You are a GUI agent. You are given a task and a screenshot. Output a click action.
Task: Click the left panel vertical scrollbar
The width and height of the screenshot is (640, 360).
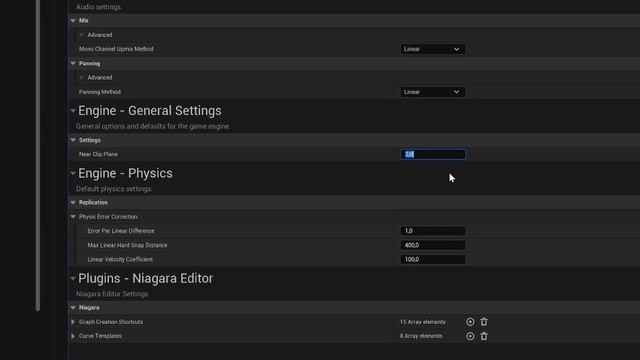pyautogui.click(x=38, y=155)
